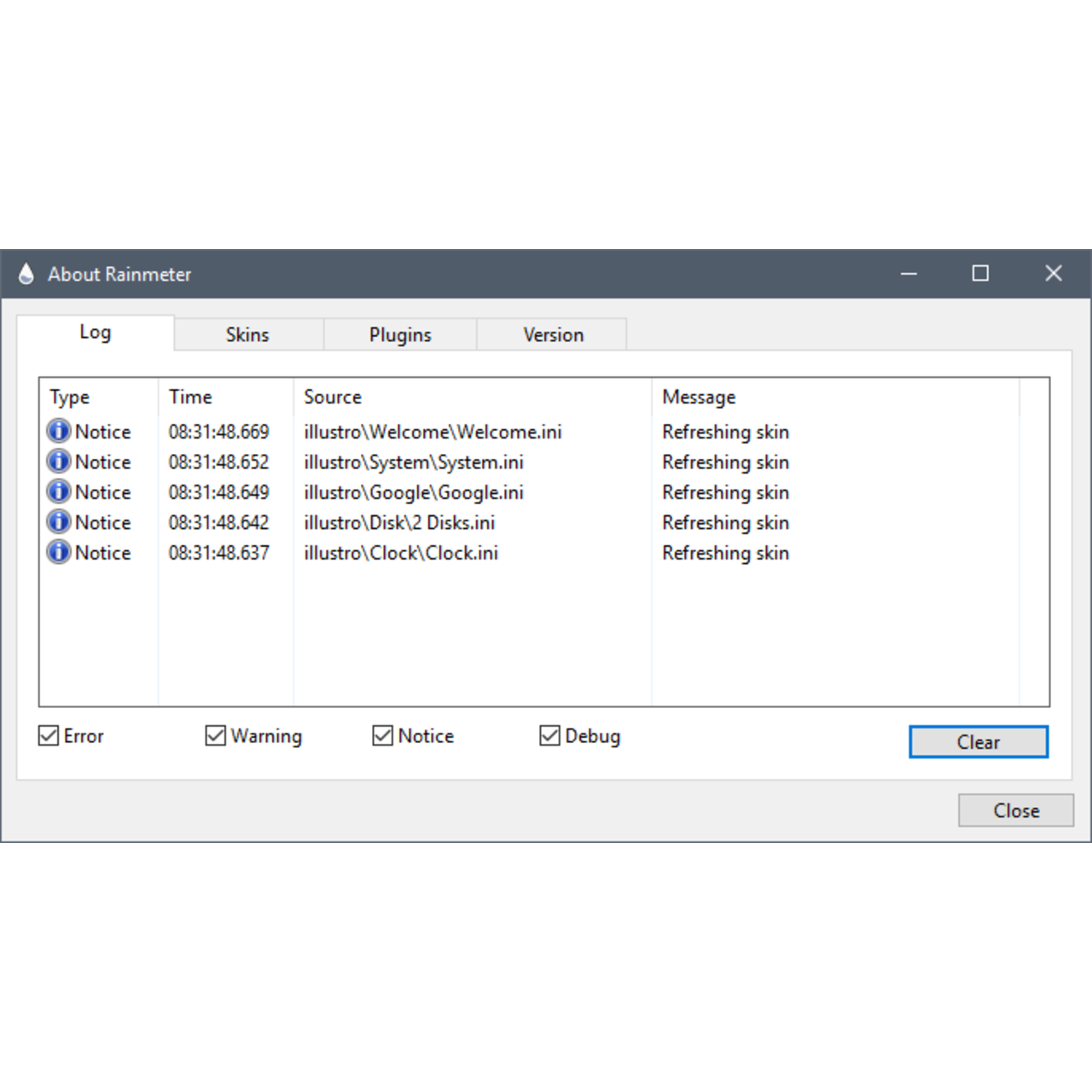Click info icon on Clock.ini log row

[x=59, y=553]
